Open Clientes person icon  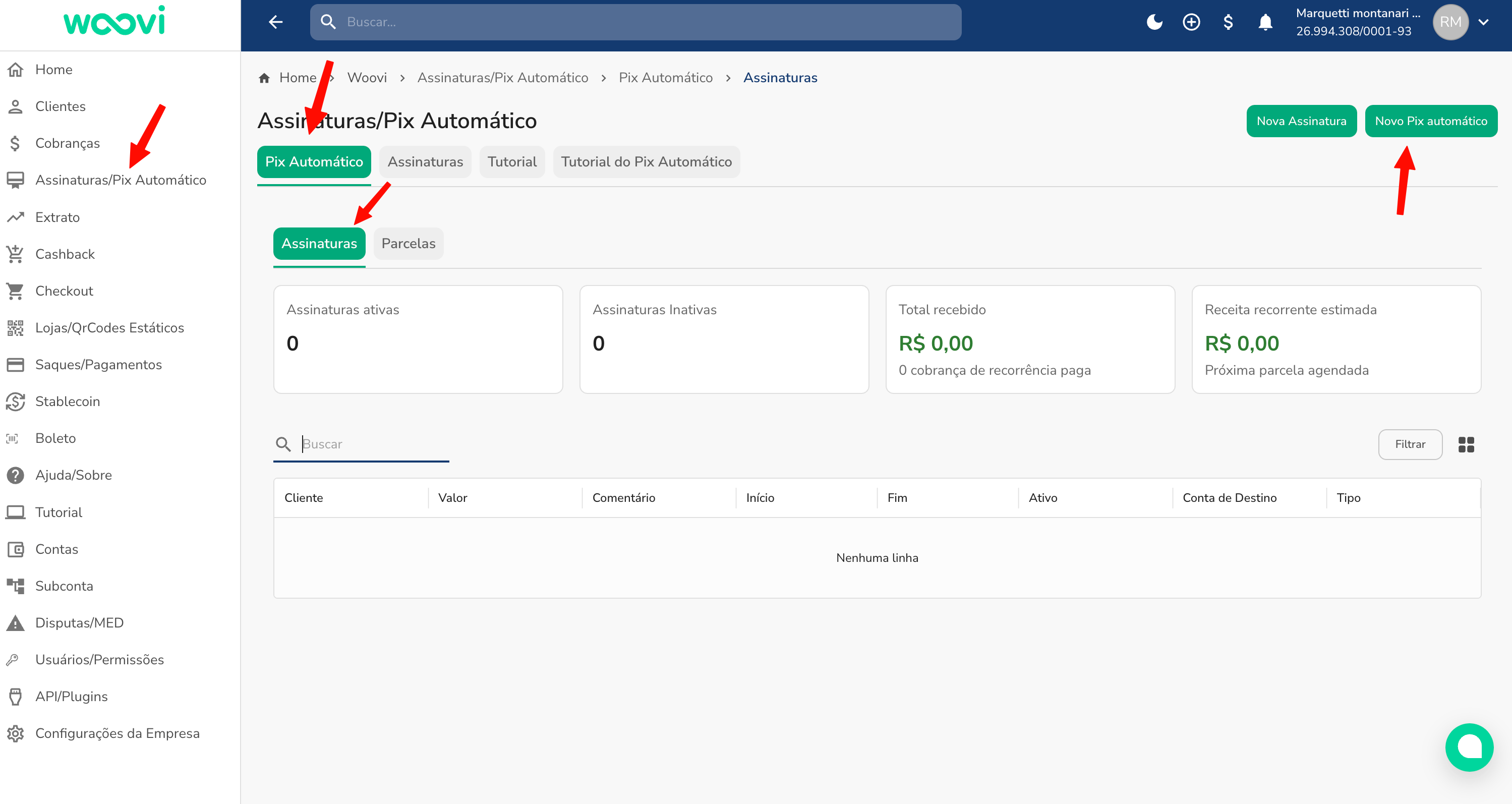pyautogui.click(x=15, y=106)
